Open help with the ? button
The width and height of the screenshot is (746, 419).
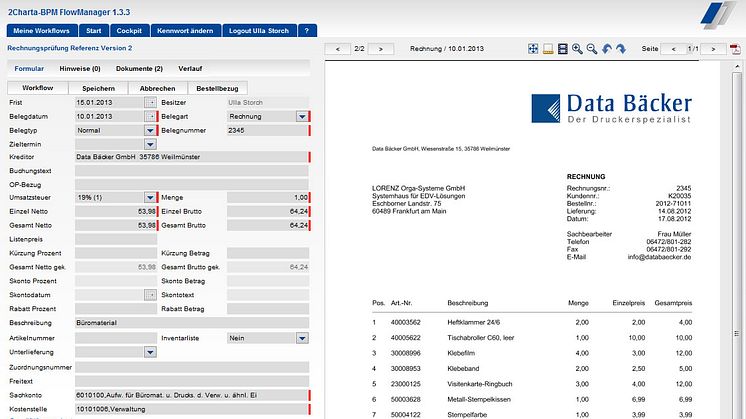point(307,30)
